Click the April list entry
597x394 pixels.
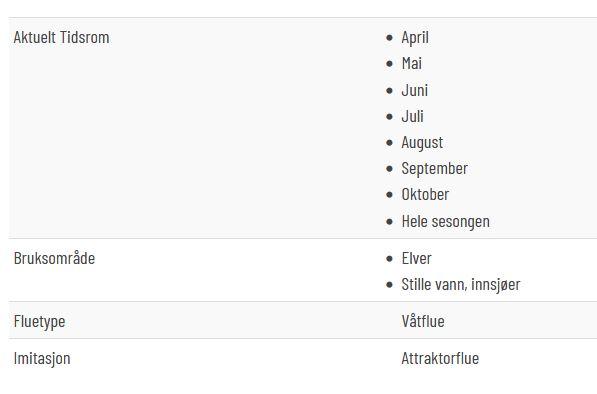click(x=415, y=38)
